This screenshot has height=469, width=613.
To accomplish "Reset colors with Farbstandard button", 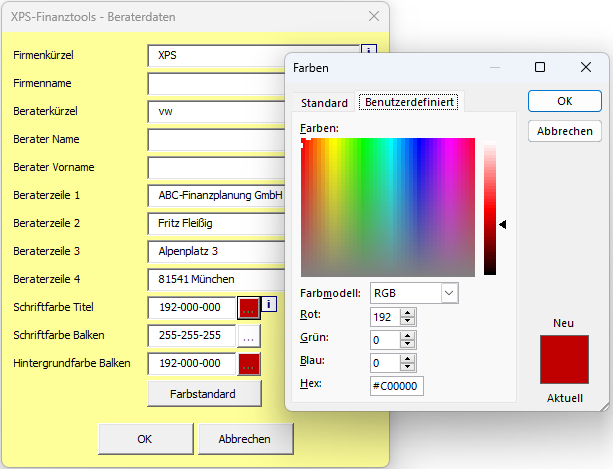I will (x=204, y=394).
